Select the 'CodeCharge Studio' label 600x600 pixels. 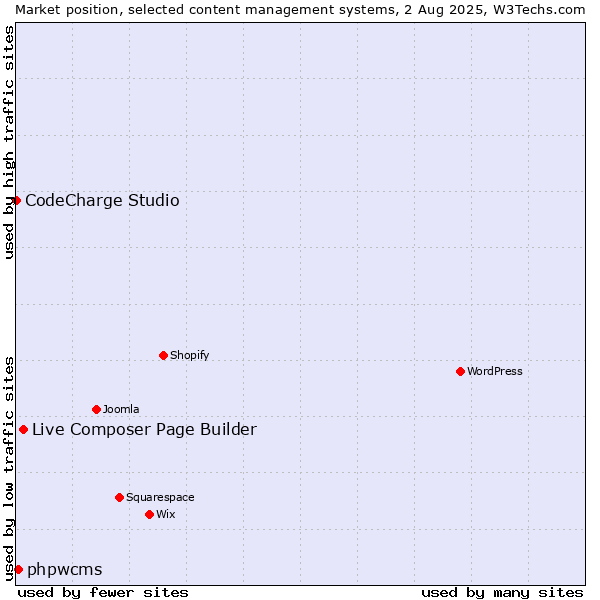[102, 201]
